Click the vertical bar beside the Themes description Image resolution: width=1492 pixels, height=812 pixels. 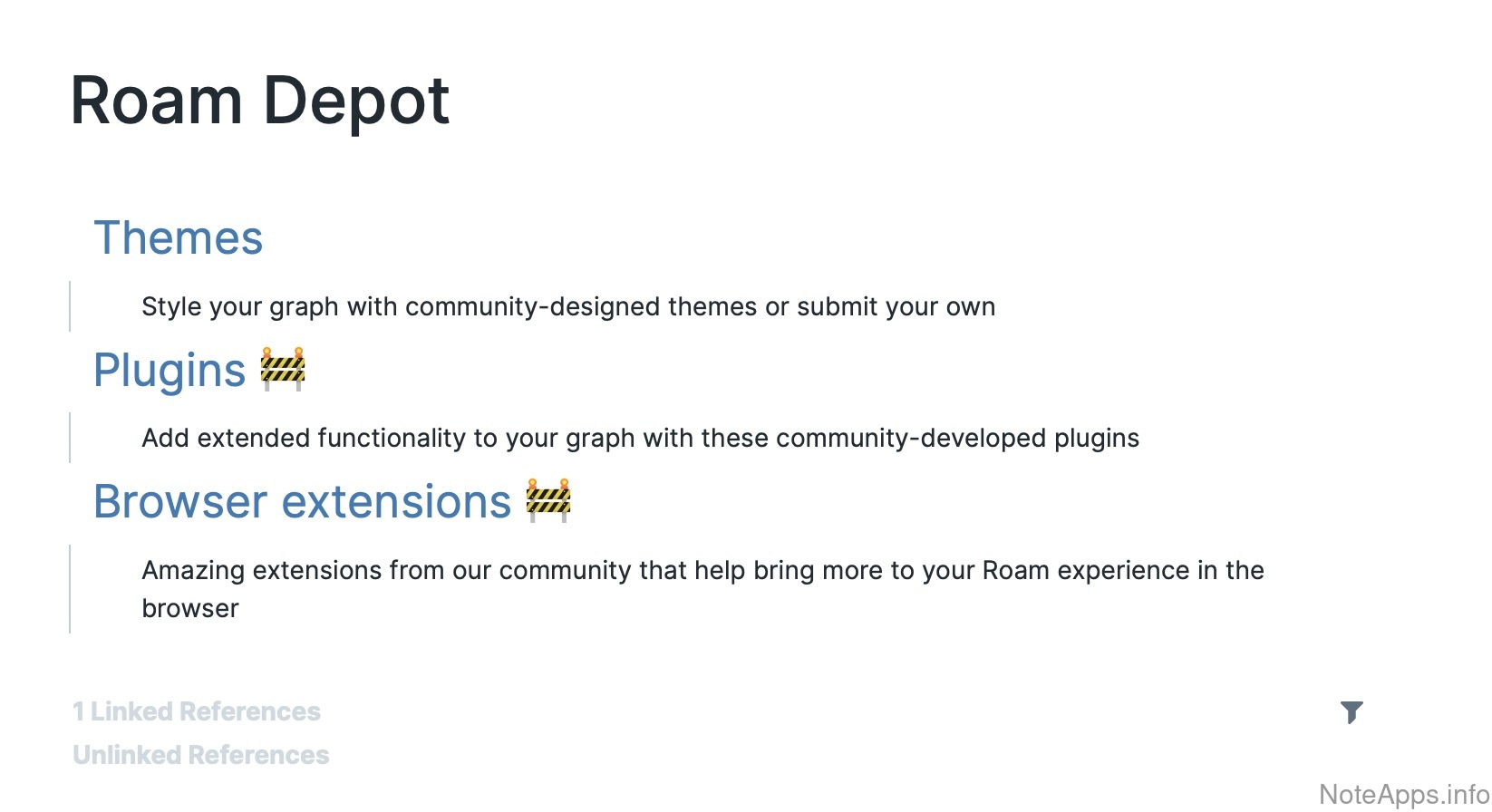point(70,306)
